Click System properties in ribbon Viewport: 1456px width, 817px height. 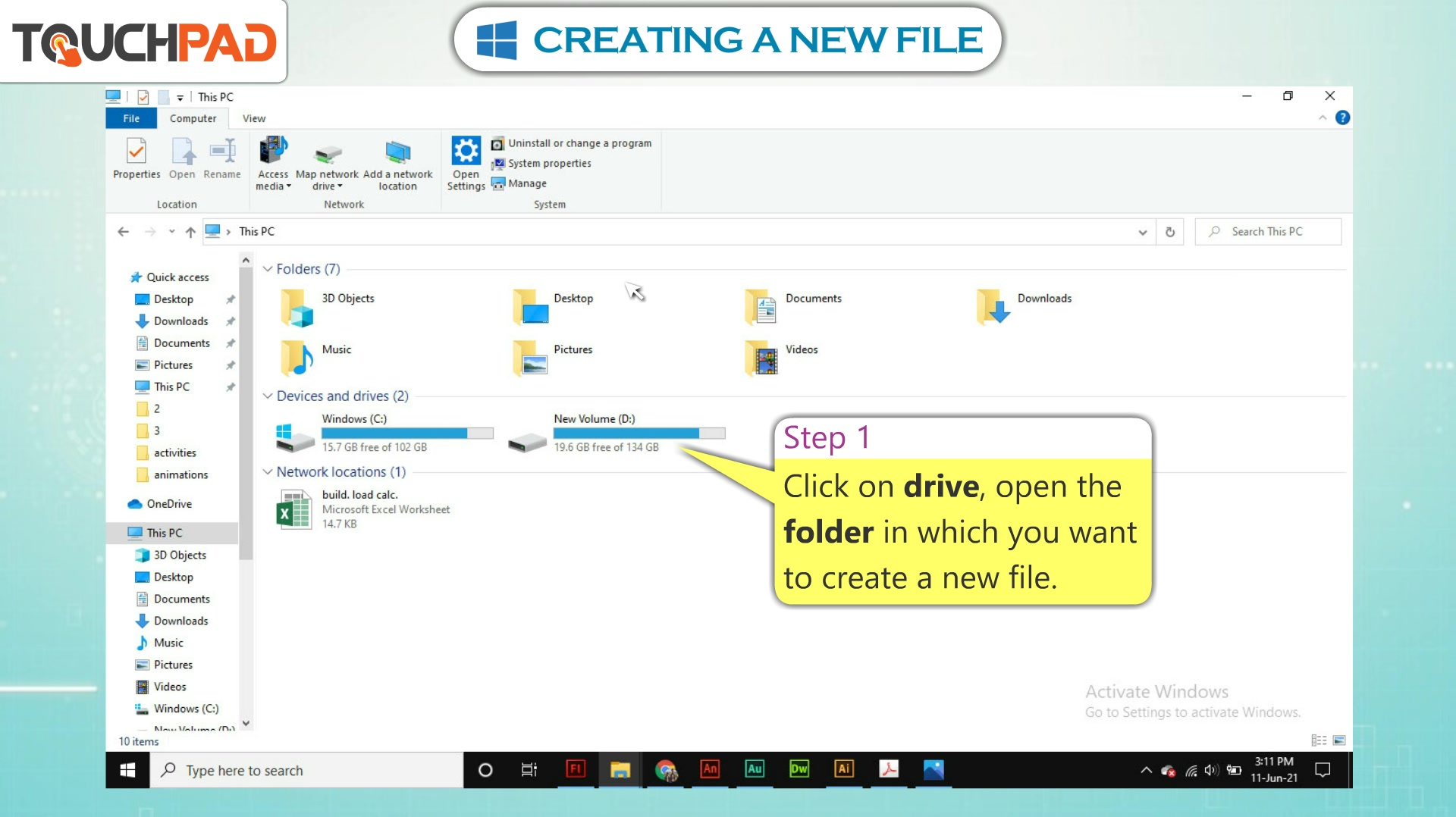541,164
